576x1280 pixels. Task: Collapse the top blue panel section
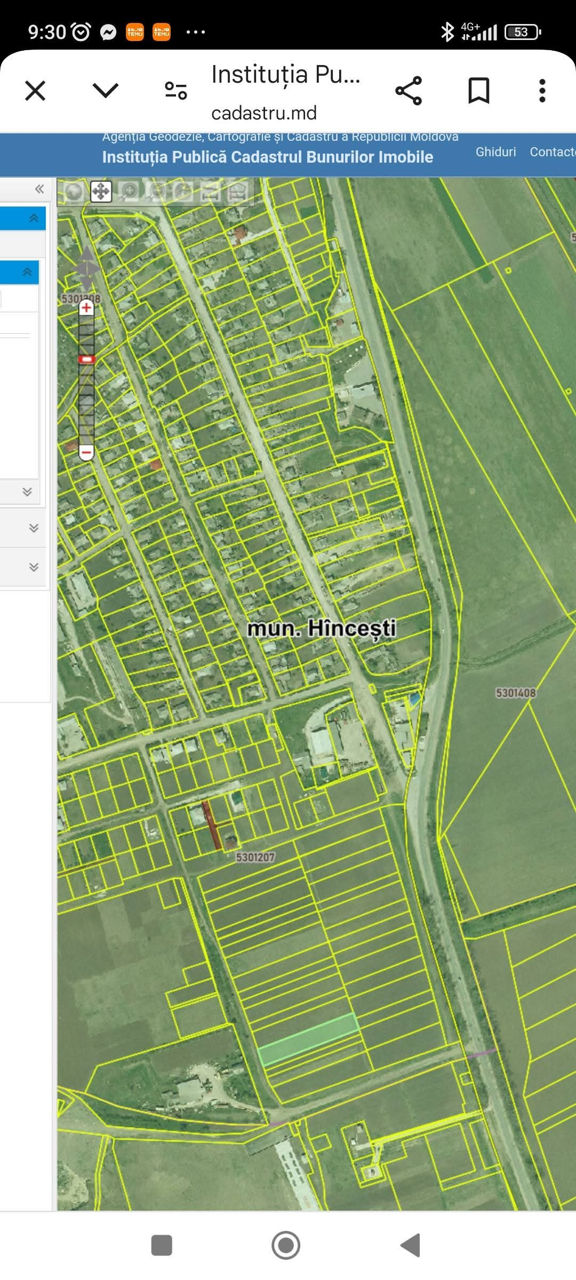coord(33,218)
